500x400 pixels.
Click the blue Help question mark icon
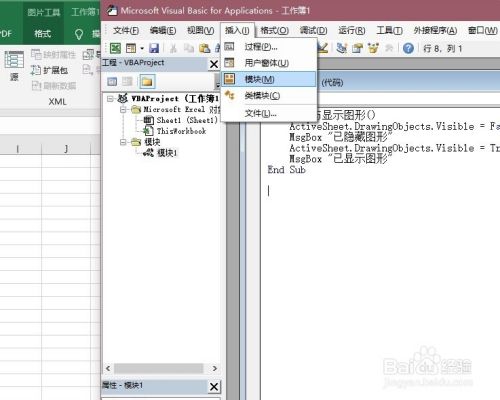point(408,49)
